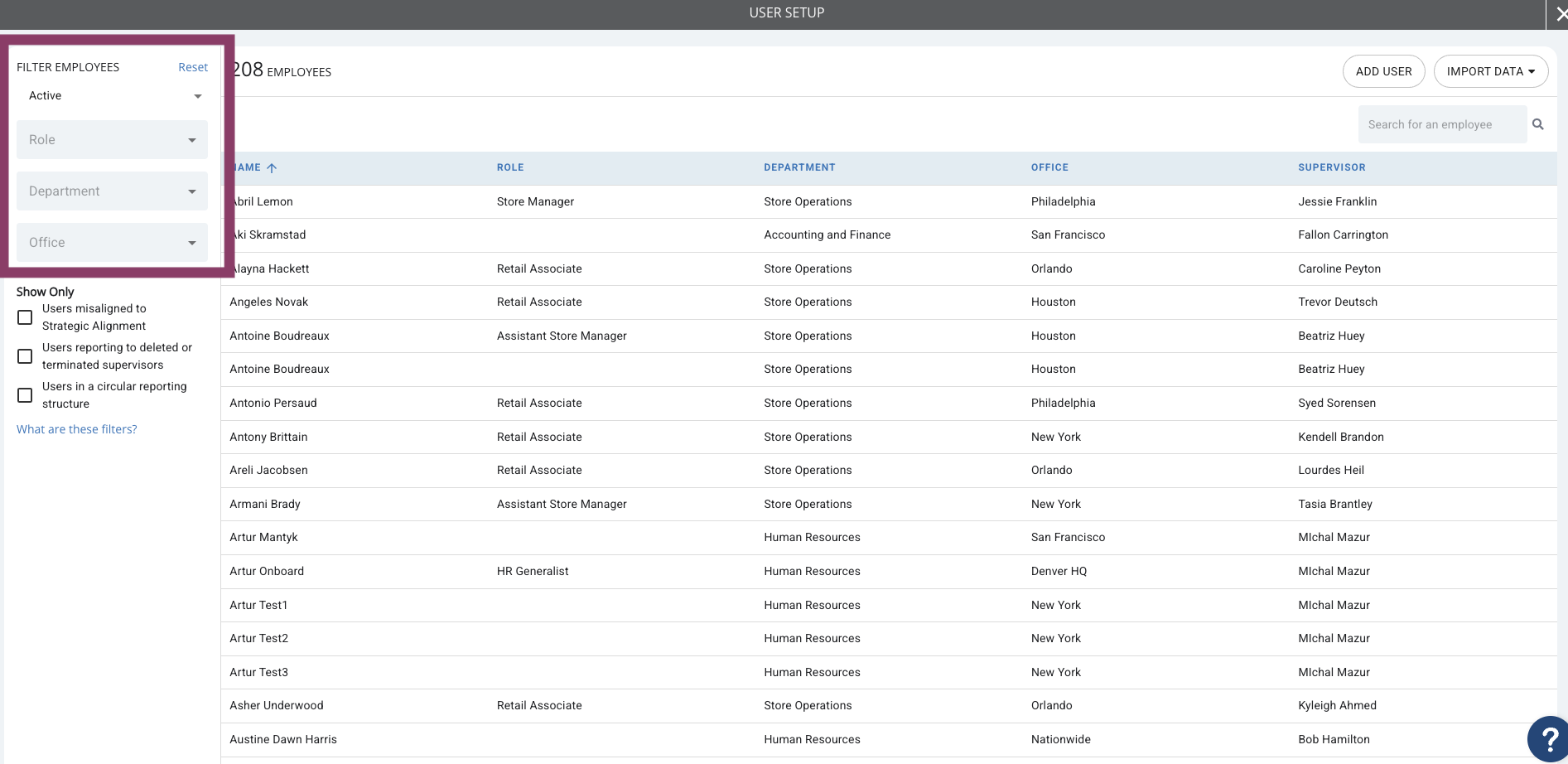Expand the Role filter dropdown
Image resolution: width=1568 pixels, height=764 pixels.
tap(112, 140)
